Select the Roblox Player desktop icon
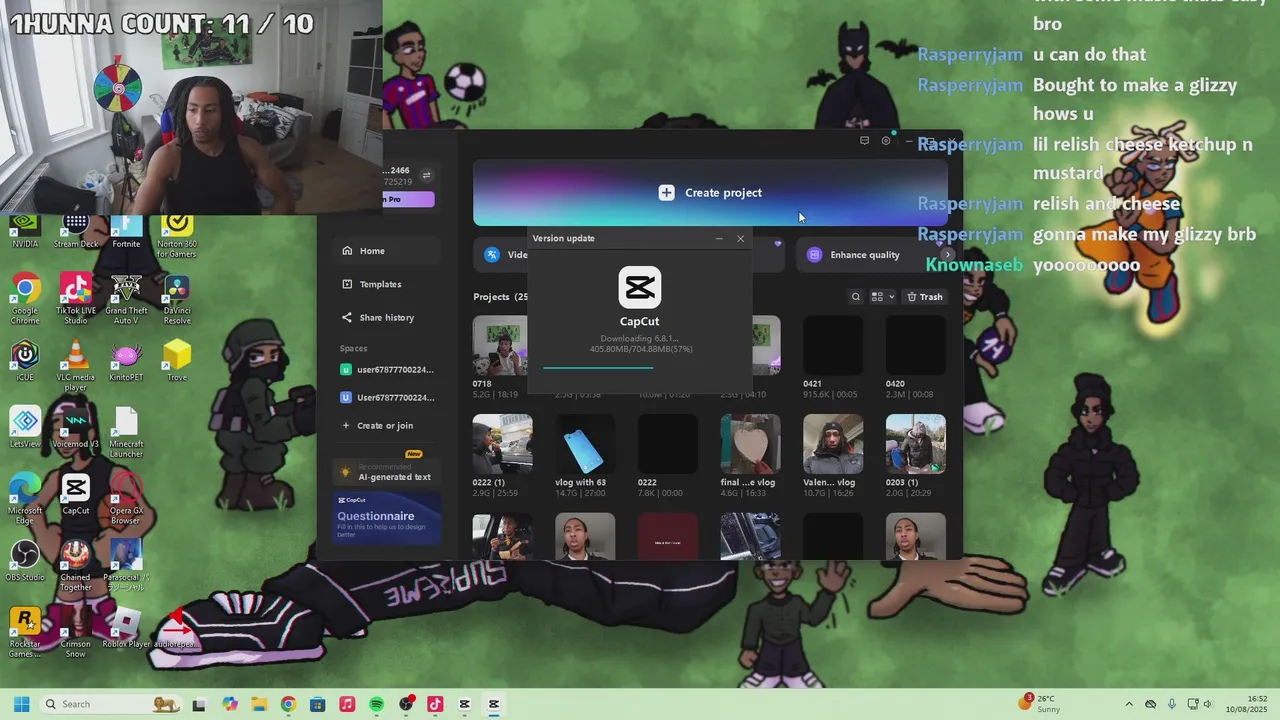 126,628
